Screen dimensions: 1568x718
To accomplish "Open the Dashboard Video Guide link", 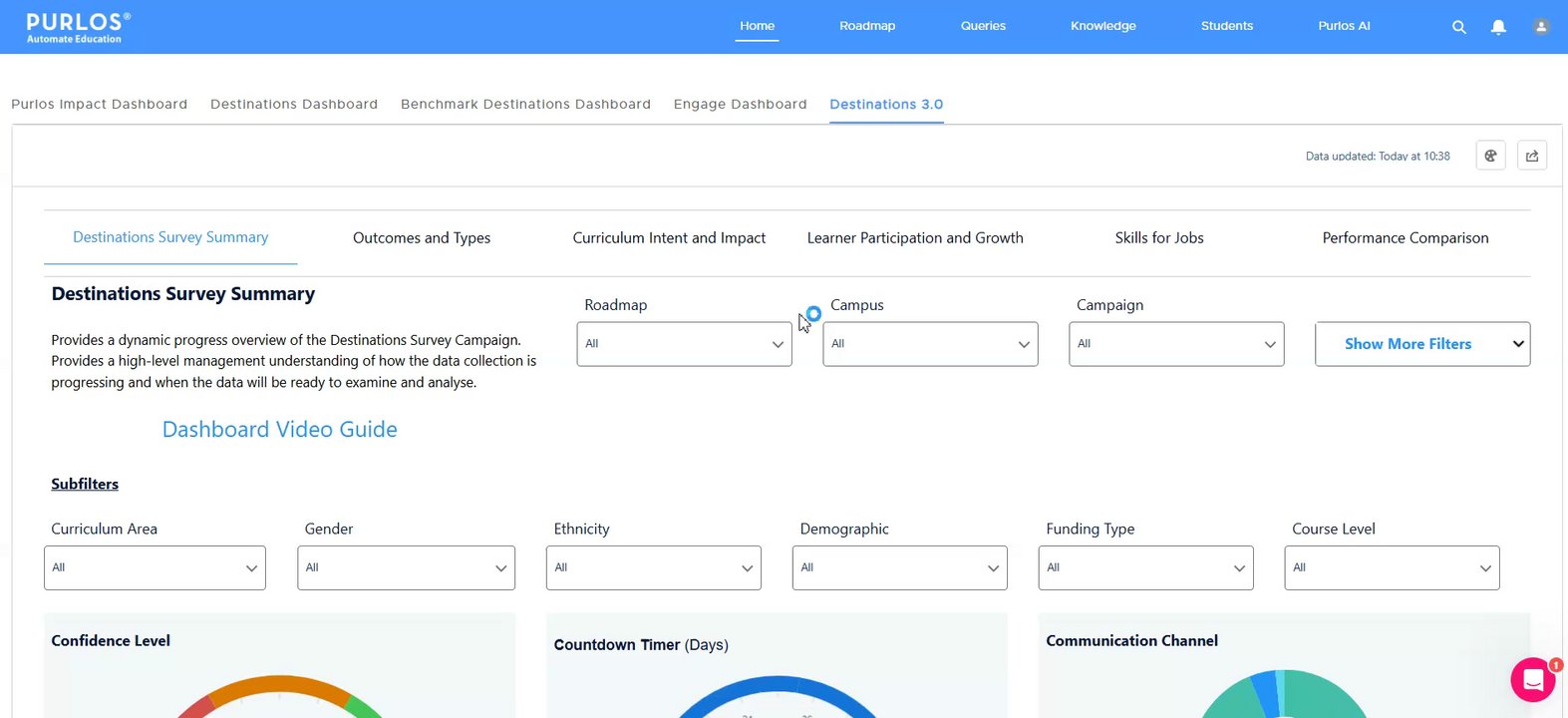I will (x=280, y=430).
